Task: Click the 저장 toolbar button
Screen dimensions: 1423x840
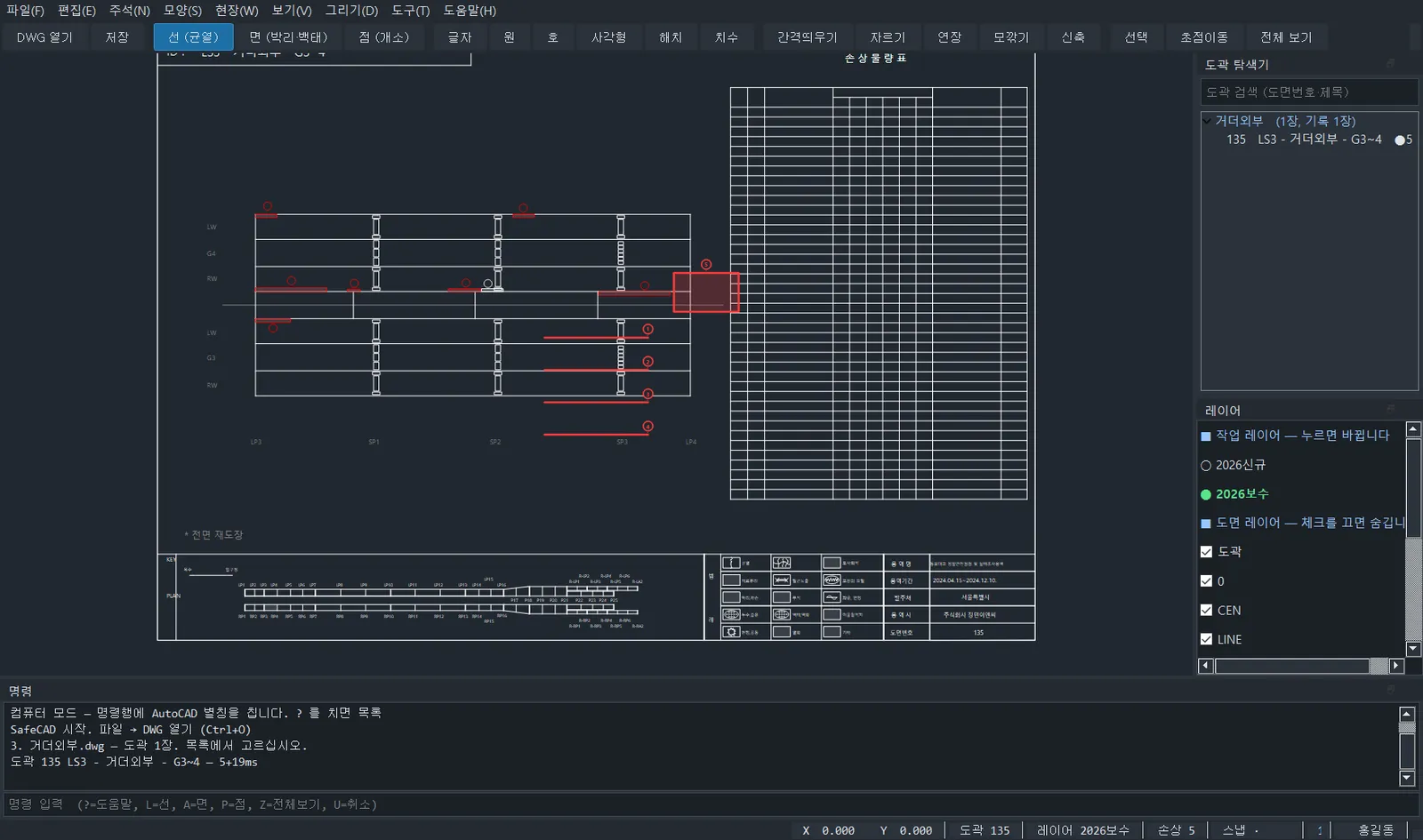Action: click(117, 37)
